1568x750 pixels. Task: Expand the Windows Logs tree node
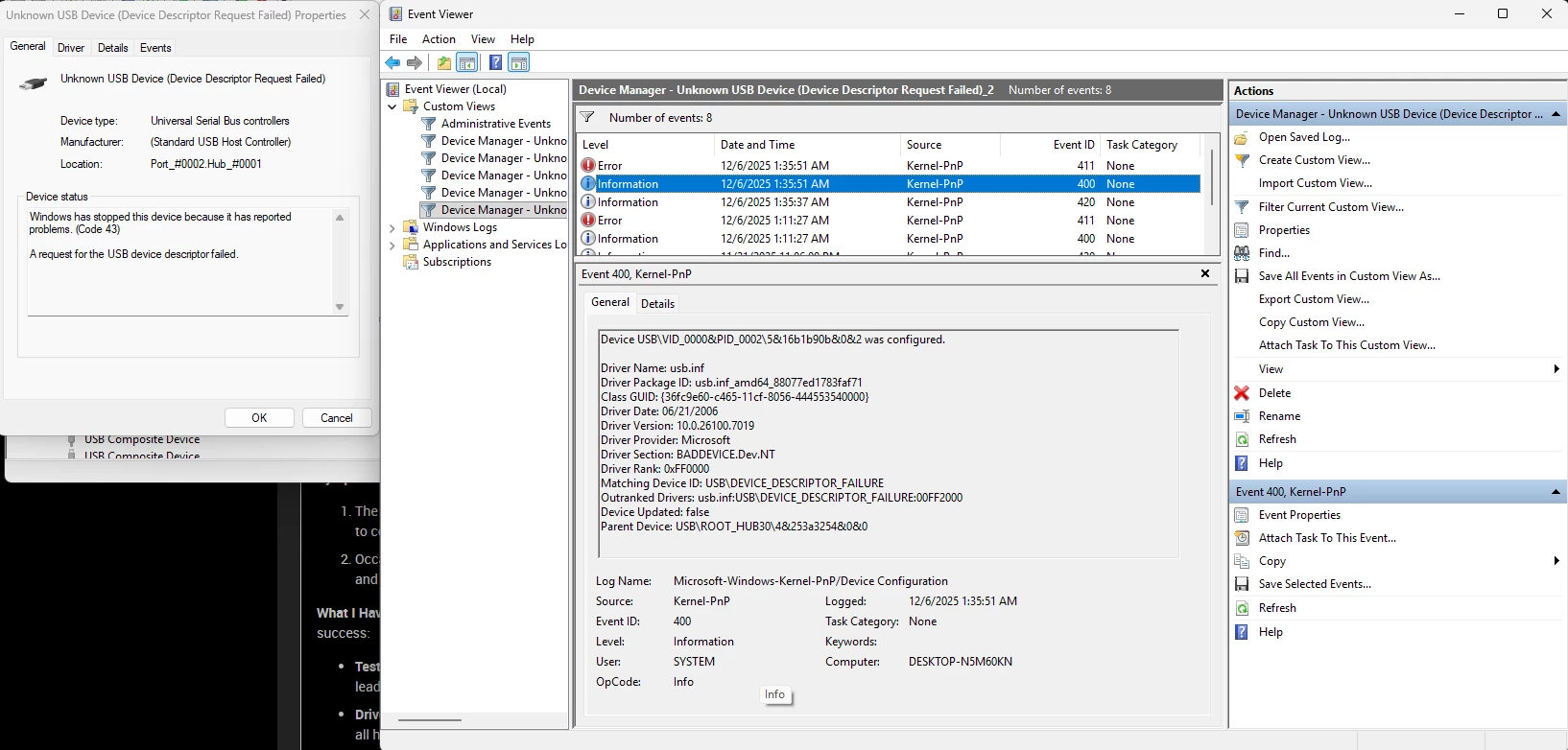click(x=392, y=228)
